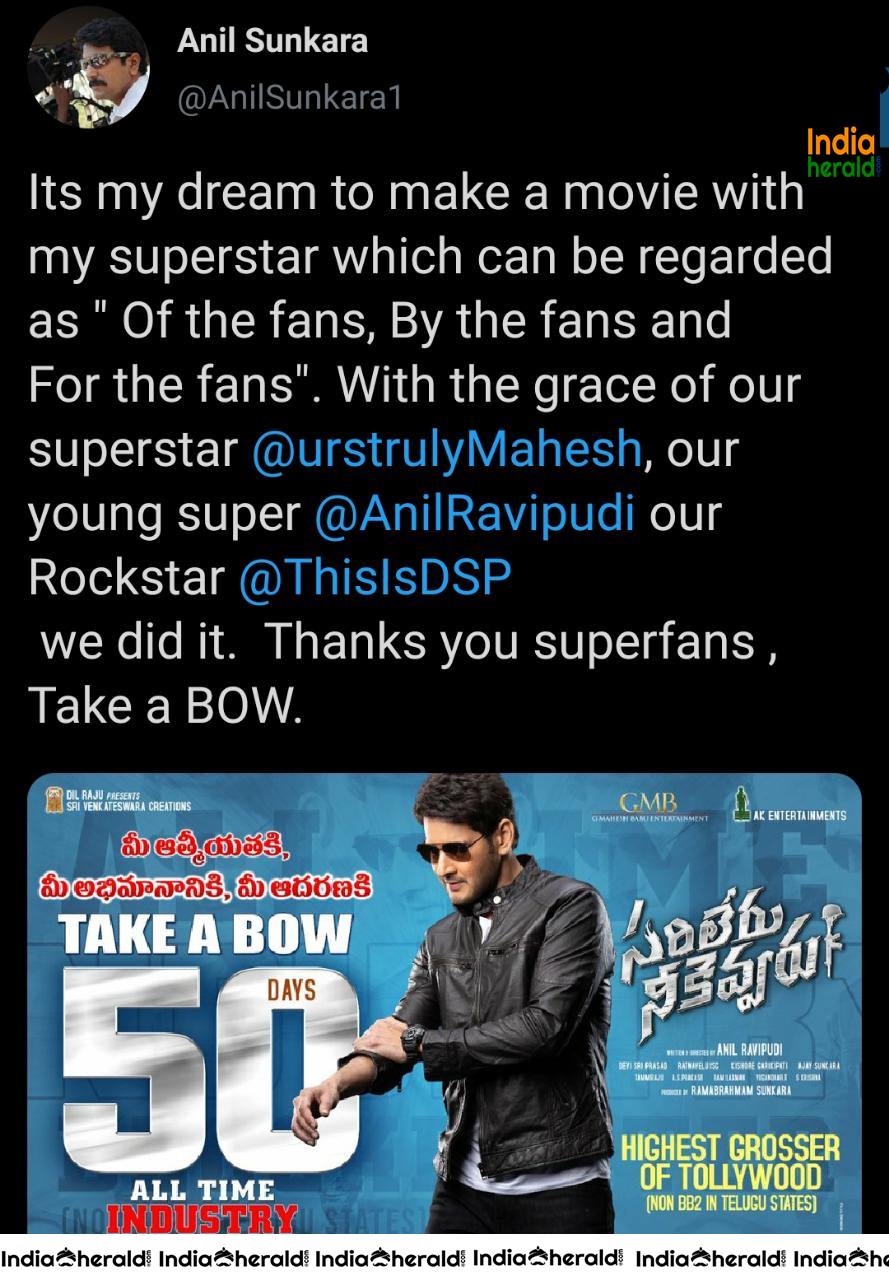Click the AK Entertainments logo
The image size is (889, 1280).
pos(789,806)
